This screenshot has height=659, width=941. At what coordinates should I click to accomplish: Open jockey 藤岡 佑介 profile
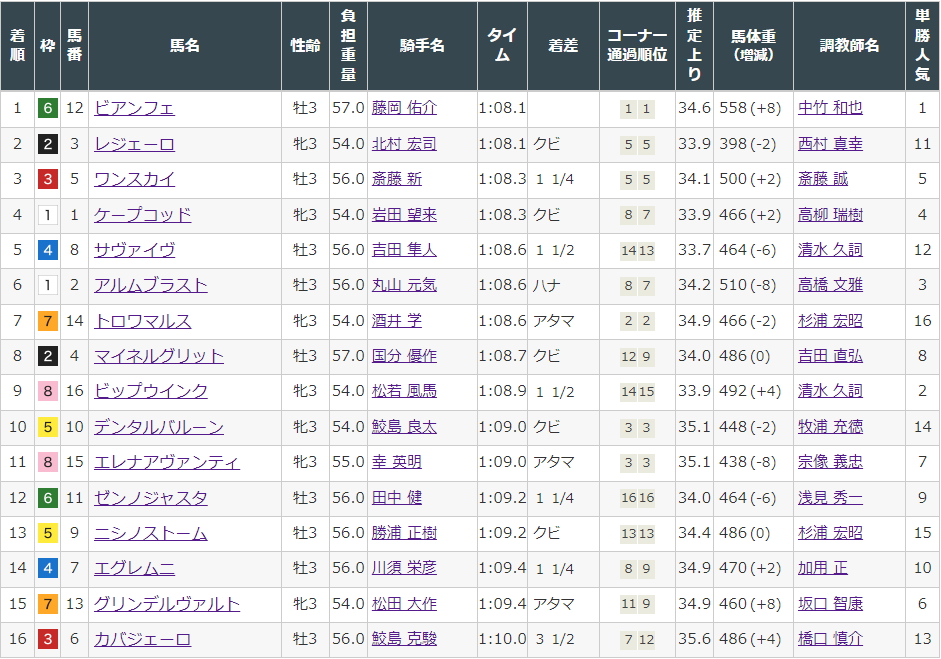click(x=404, y=108)
